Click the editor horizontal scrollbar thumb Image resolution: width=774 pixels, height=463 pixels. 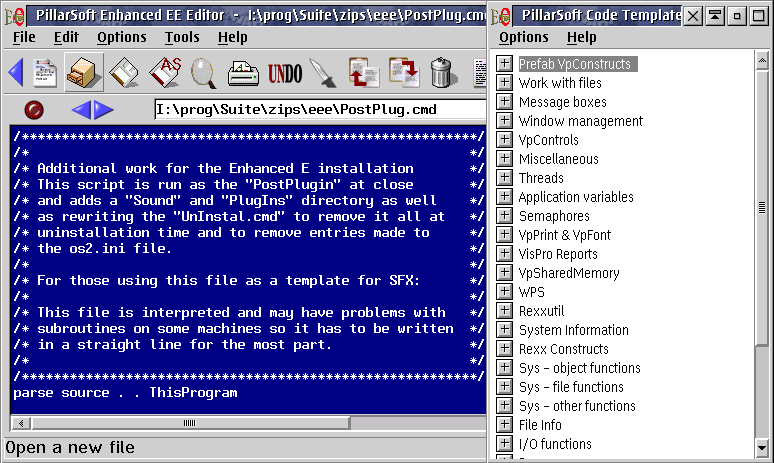190,423
